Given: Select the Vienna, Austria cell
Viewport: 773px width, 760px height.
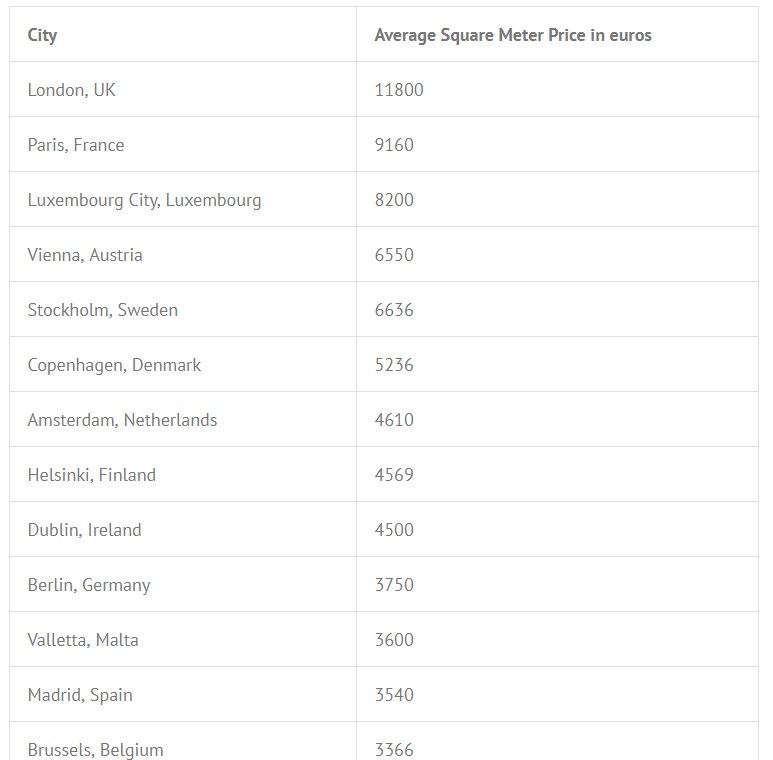Looking at the screenshot, I should pyautogui.click(x=85, y=255).
